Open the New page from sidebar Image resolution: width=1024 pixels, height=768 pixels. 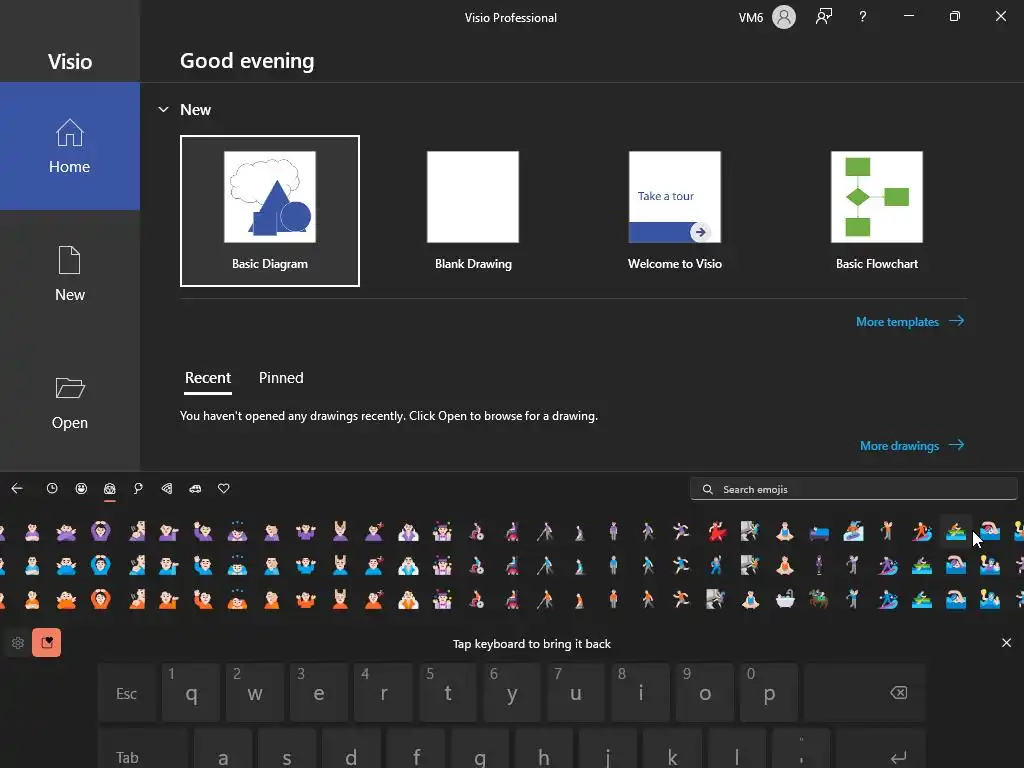coord(70,274)
